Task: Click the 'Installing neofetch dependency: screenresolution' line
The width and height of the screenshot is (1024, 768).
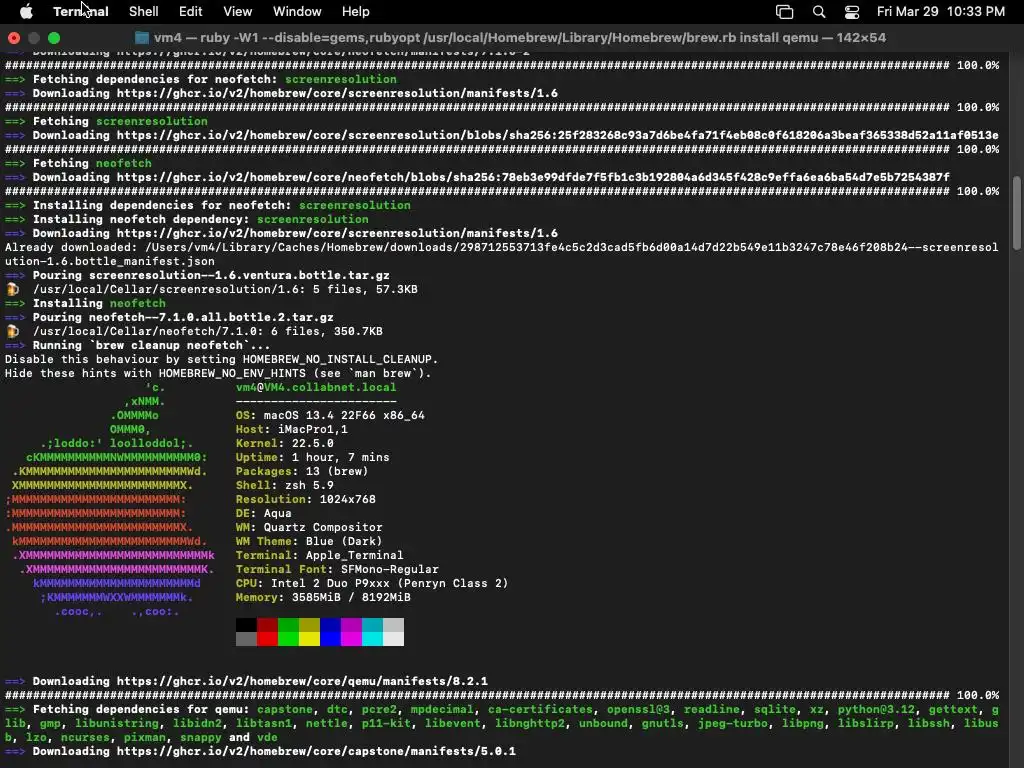Action: [x=187, y=219]
